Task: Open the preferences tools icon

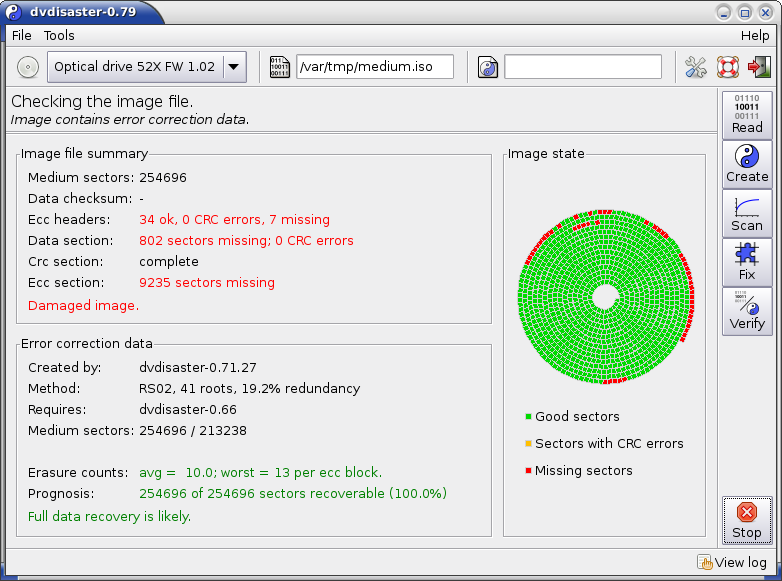Action: tap(696, 67)
